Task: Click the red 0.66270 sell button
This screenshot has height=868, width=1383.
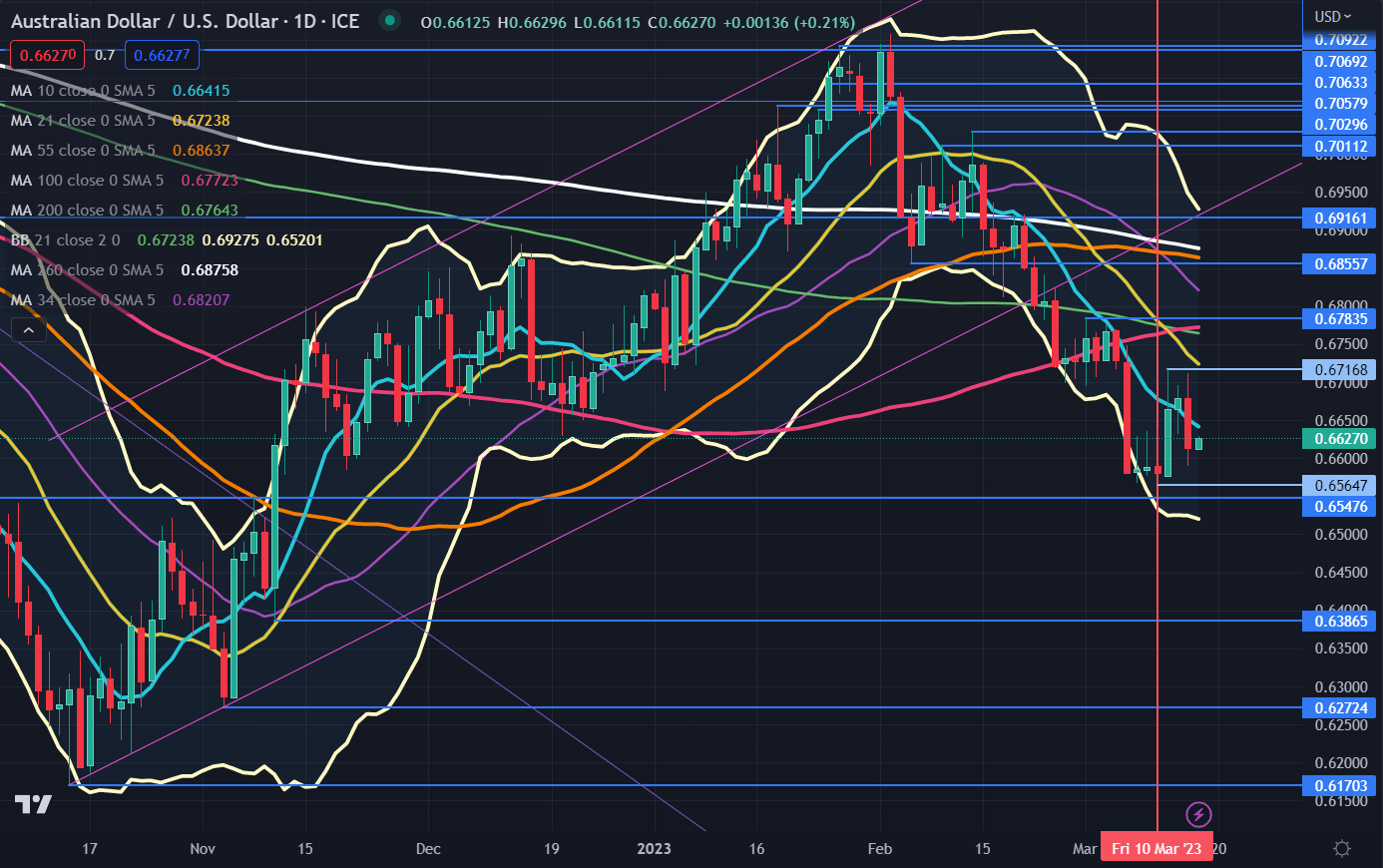Action: tap(48, 56)
